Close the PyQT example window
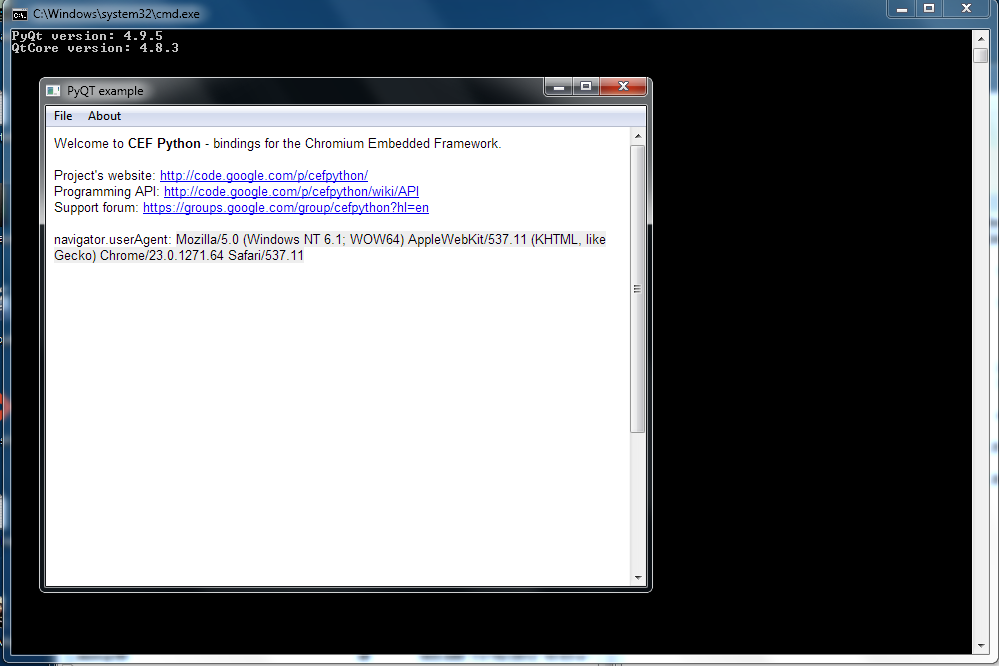 pyautogui.click(x=624, y=87)
